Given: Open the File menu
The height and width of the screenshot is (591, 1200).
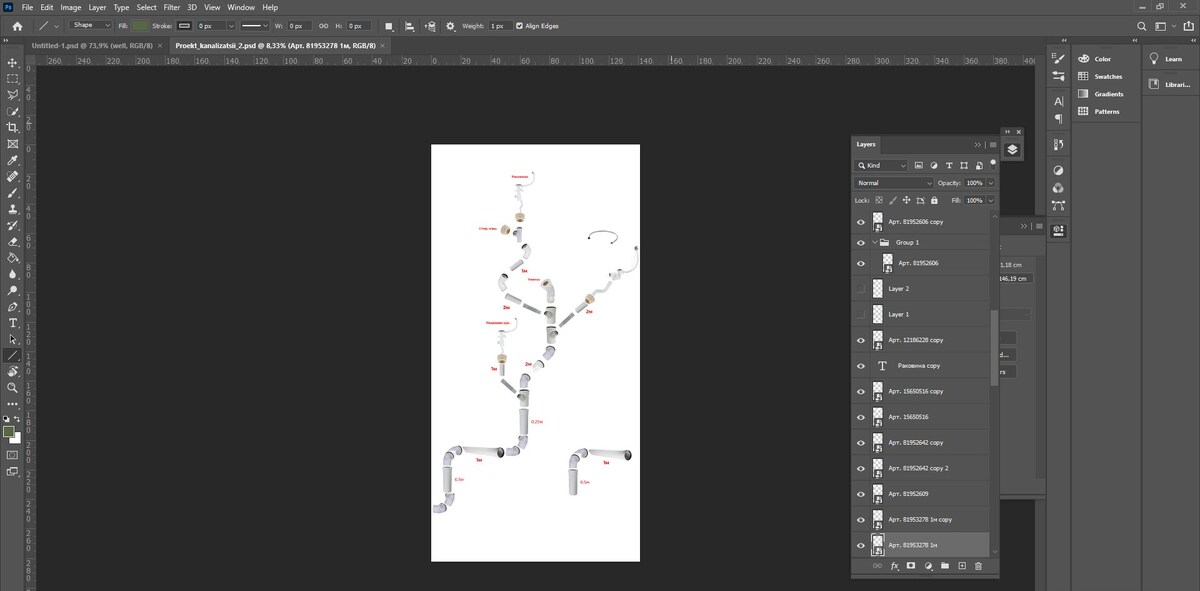Looking at the screenshot, I should coord(28,7).
